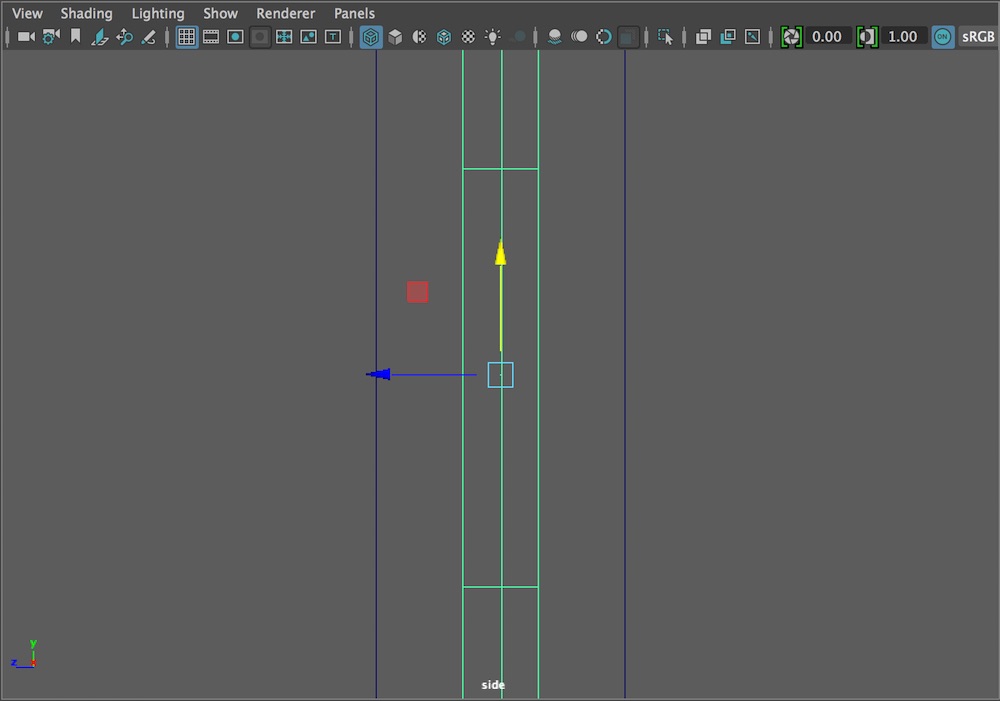Open the Show menu

220,13
